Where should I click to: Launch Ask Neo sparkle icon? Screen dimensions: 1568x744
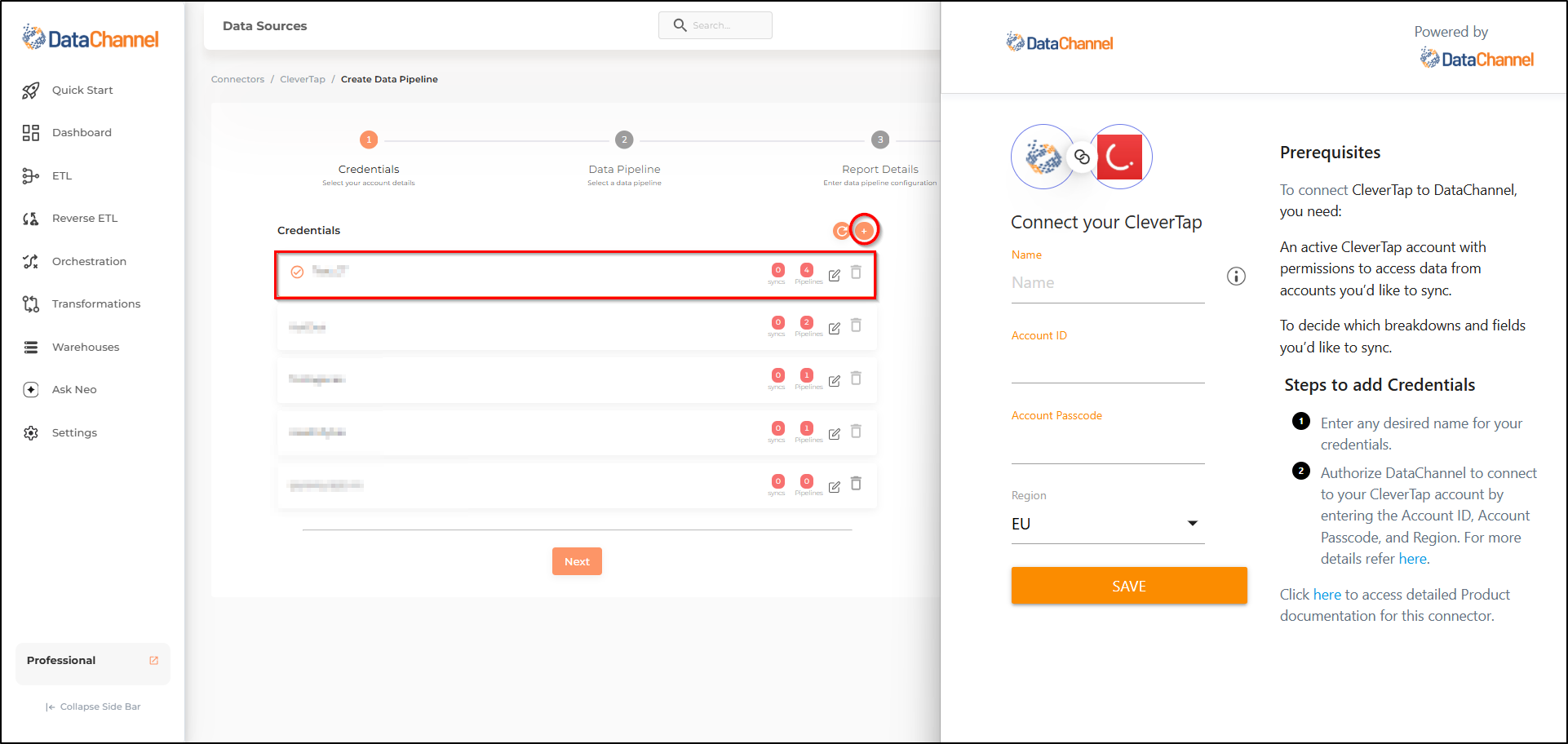coord(31,390)
